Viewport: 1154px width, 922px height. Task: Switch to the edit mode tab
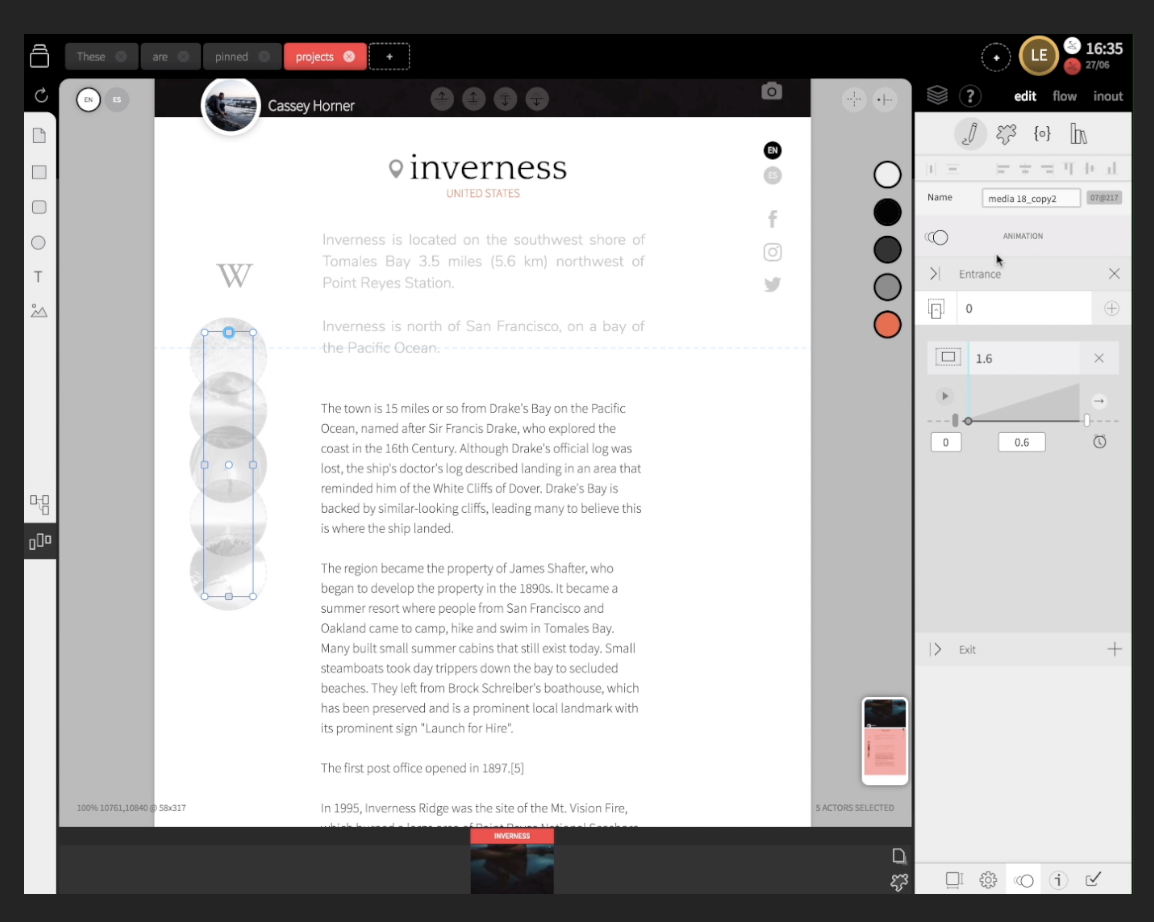[1024, 96]
